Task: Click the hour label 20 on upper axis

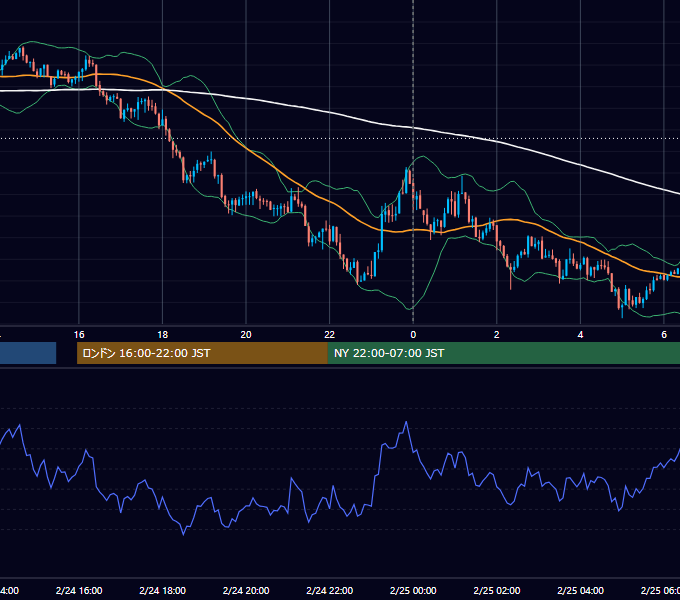Action: pyautogui.click(x=246, y=335)
